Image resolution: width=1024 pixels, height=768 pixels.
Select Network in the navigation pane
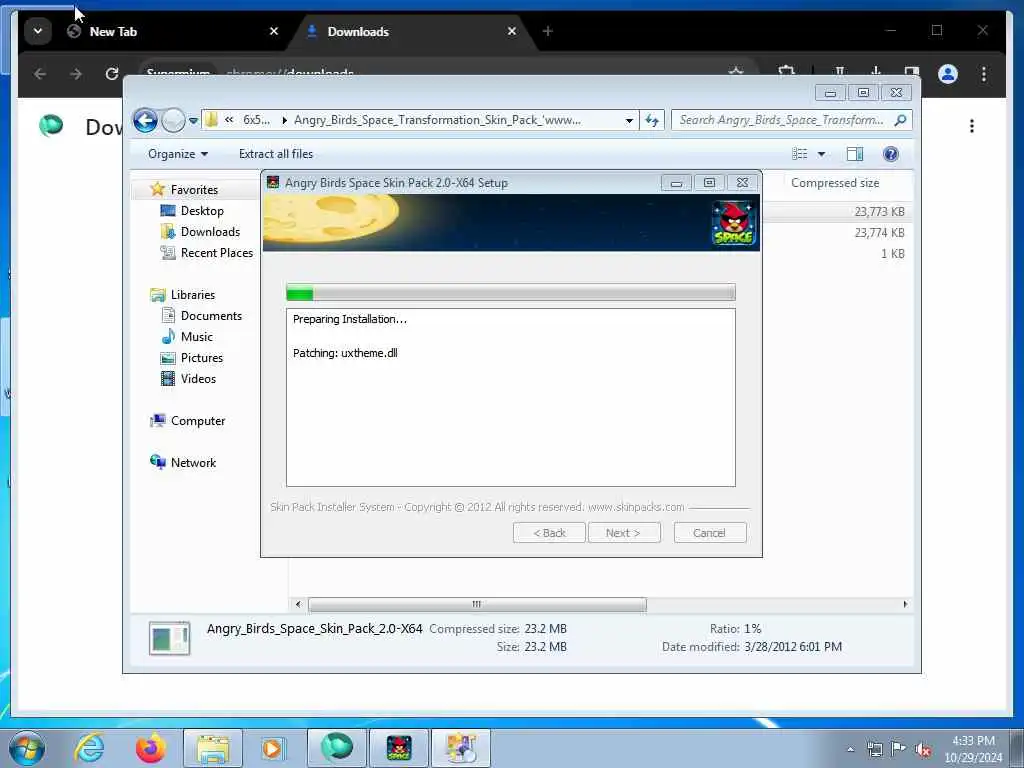(193, 462)
